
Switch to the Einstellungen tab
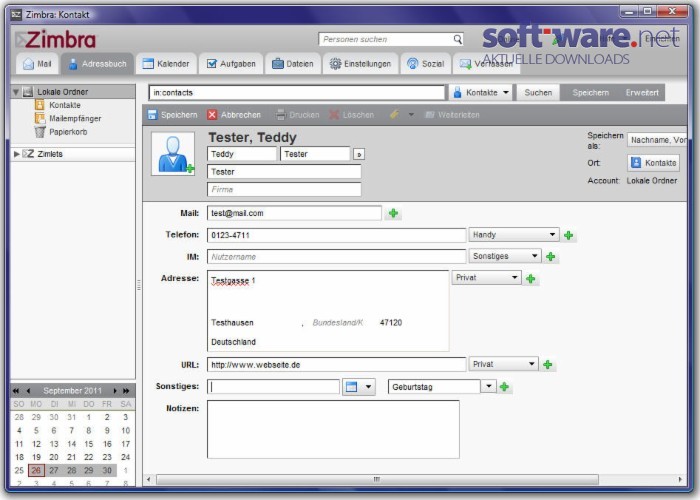[x=360, y=64]
